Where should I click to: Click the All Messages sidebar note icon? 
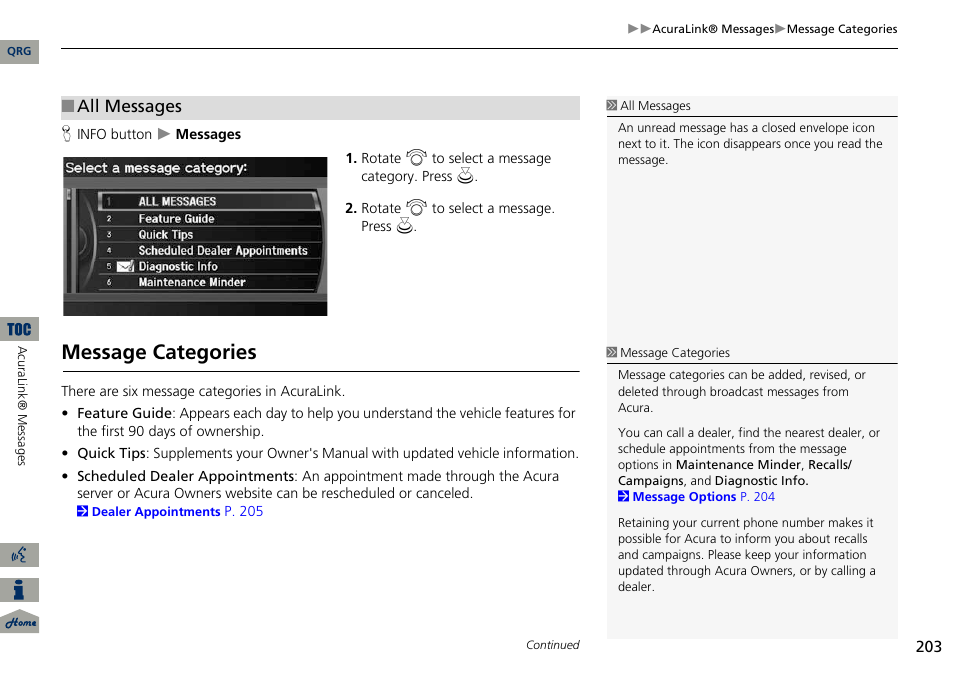coord(611,105)
